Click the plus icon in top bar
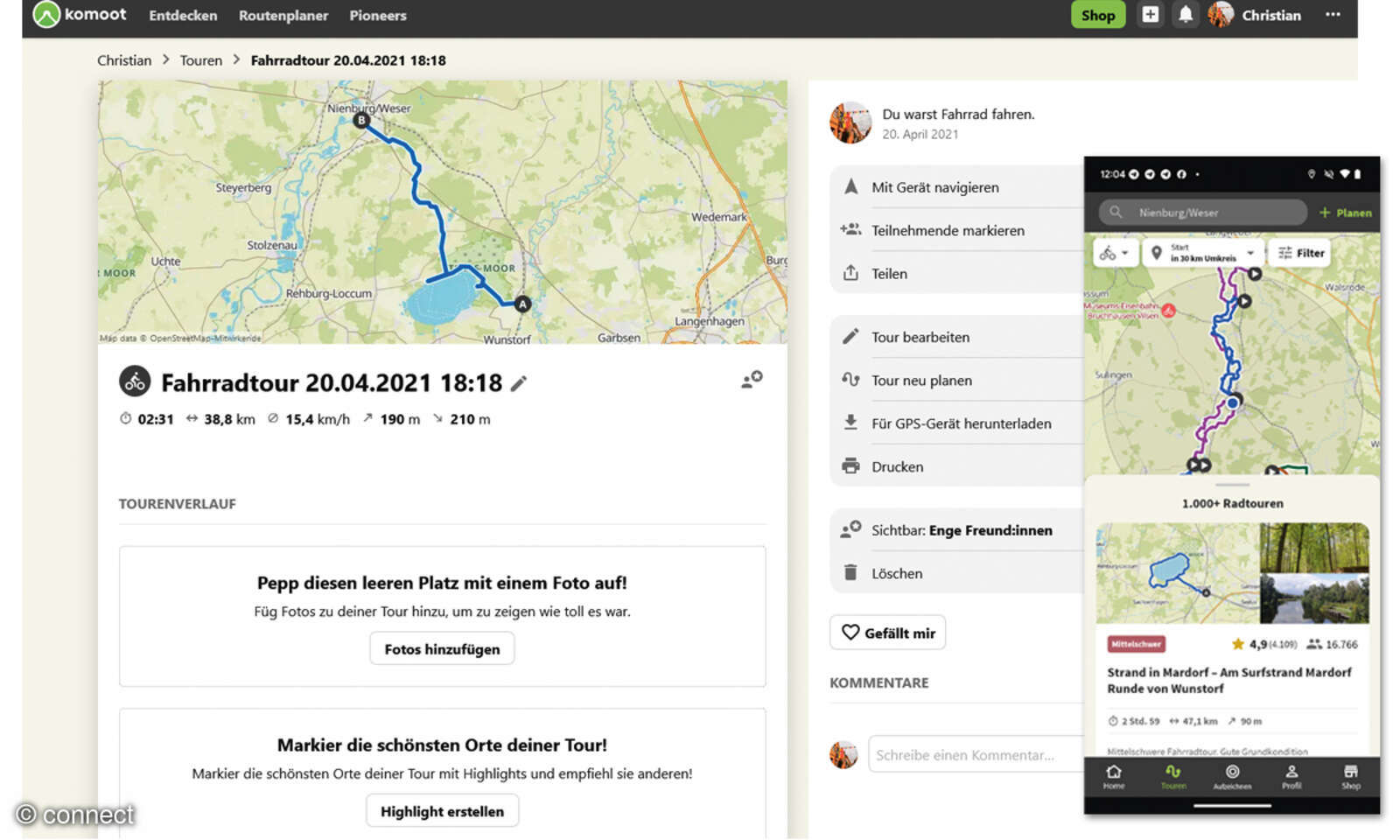Screen dimensions: 1400x840 click(x=1150, y=15)
